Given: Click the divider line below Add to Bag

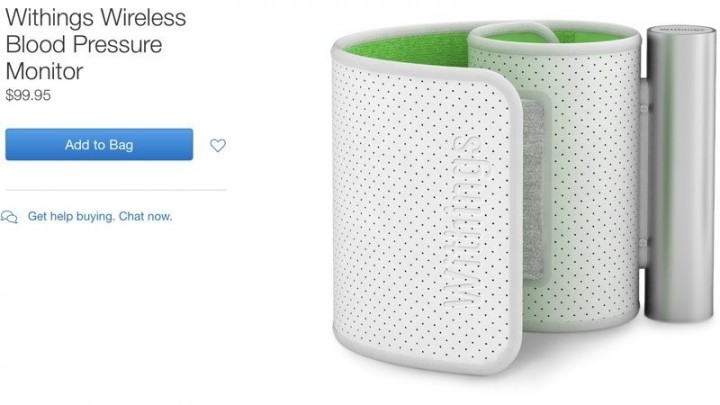Looking at the screenshot, I should click(x=116, y=190).
